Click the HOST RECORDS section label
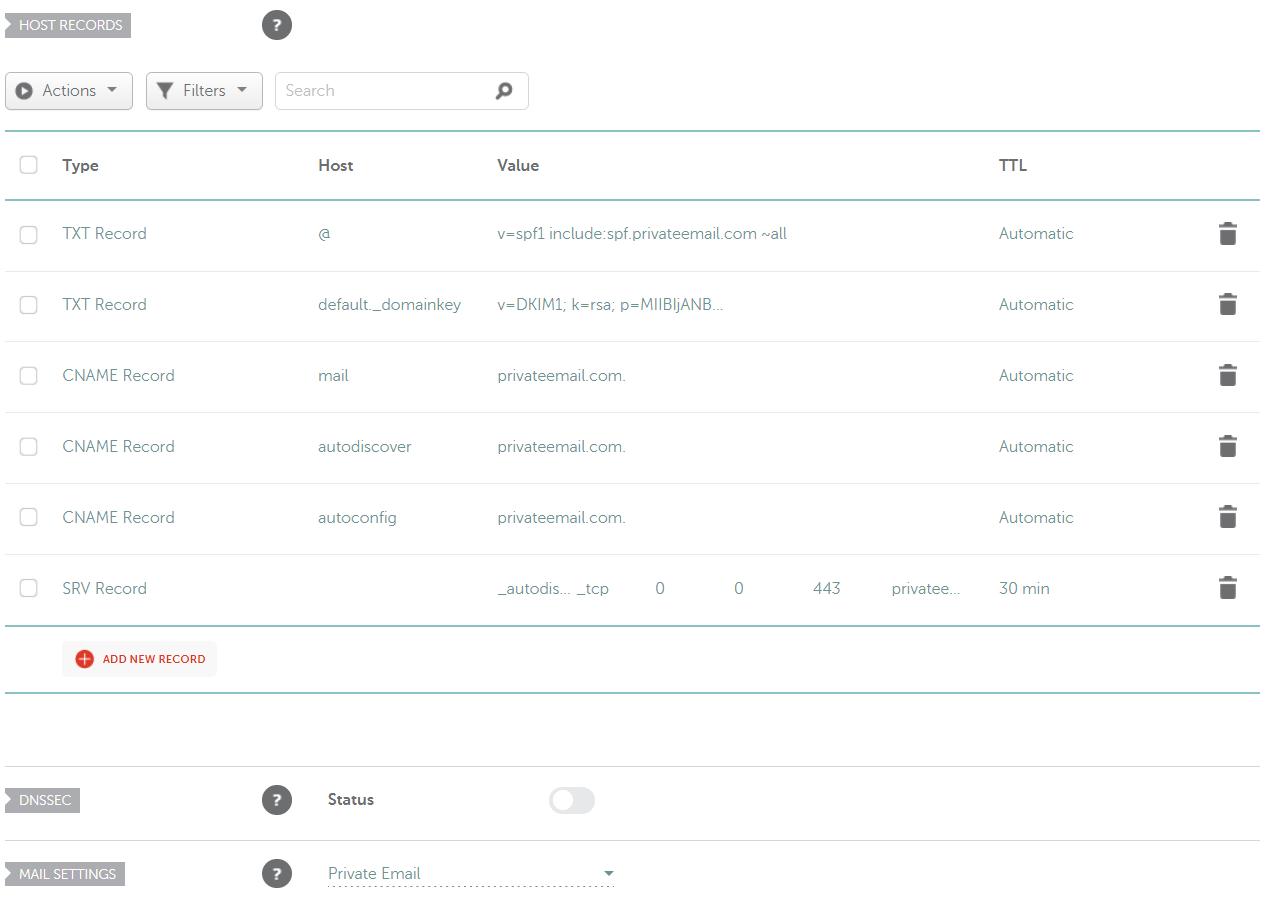This screenshot has height=912, width=1288. coord(68,25)
